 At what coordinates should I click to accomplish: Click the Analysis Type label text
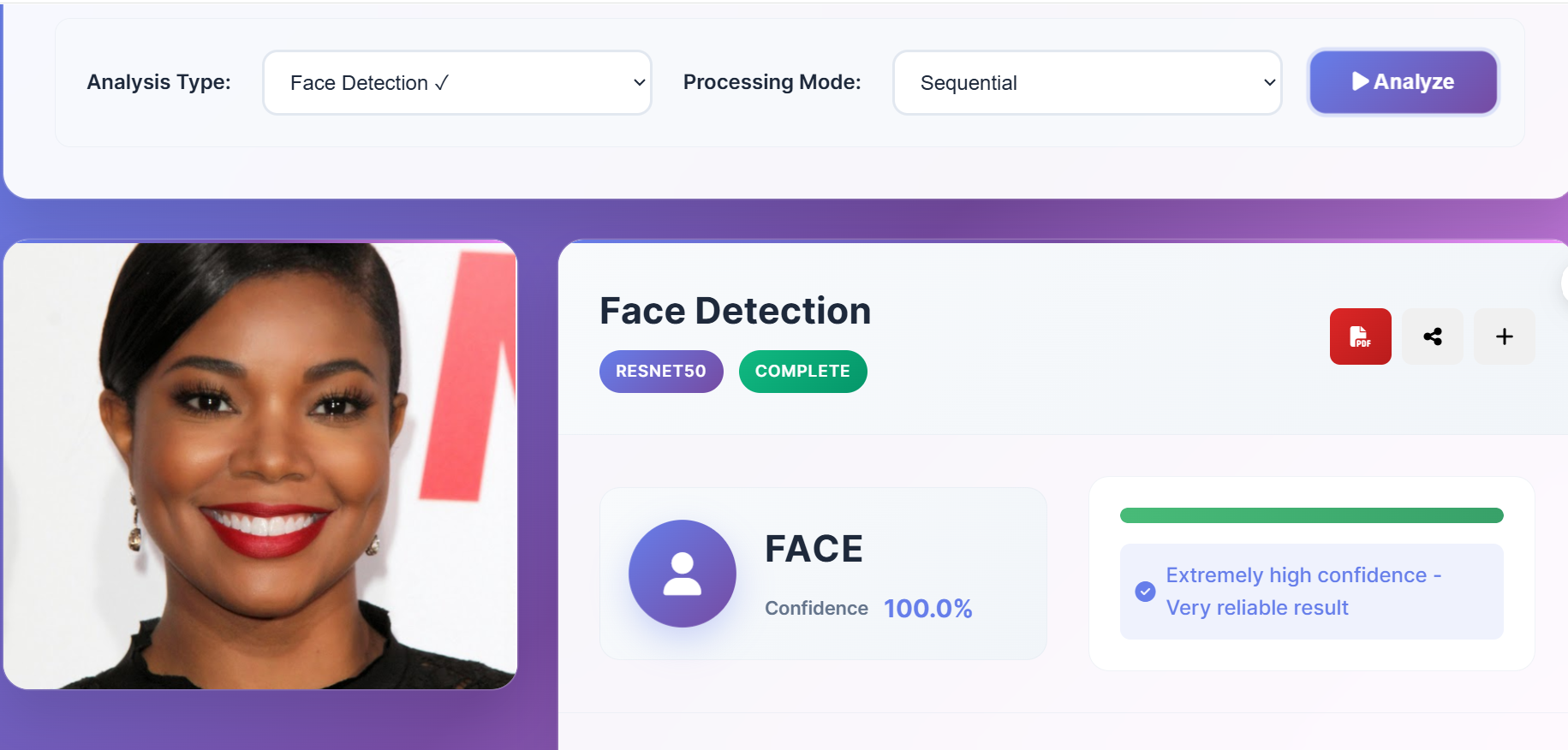click(158, 82)
